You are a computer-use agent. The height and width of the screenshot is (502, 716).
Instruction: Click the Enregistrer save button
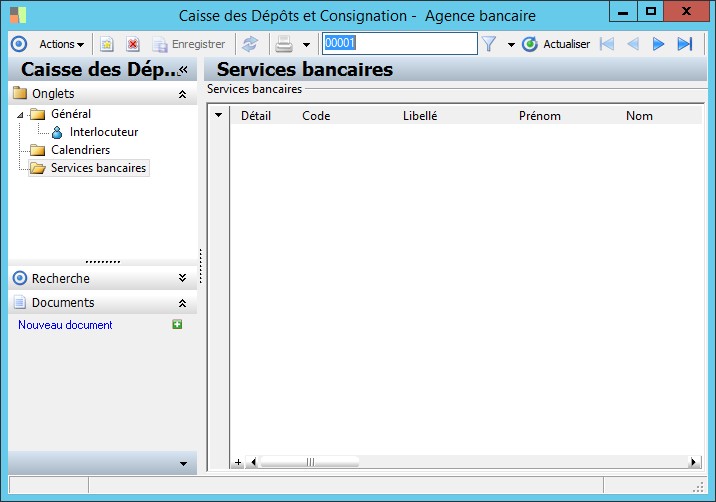click(x=189, y=44)
